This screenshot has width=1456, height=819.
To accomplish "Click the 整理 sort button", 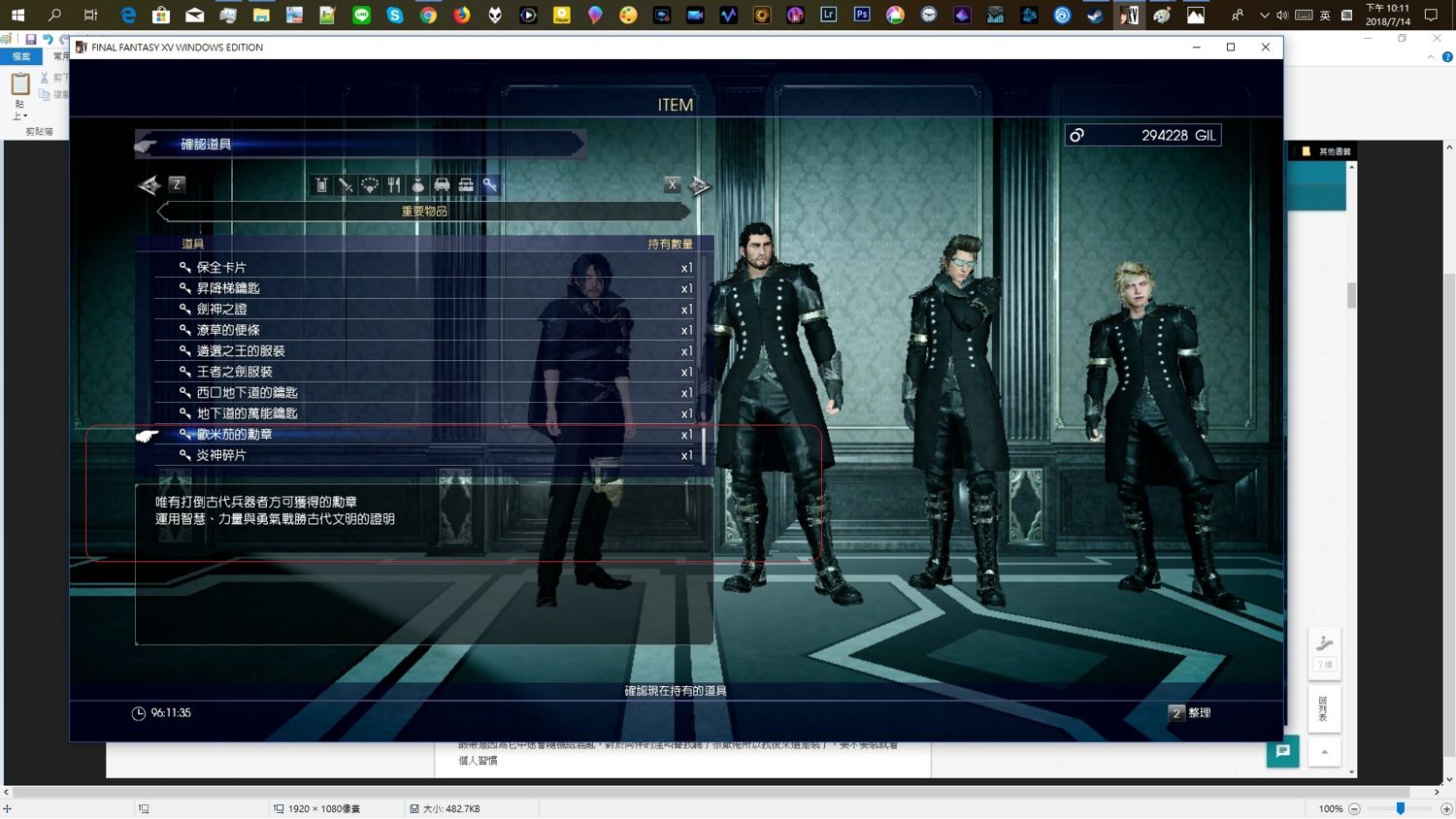I will click(x=1190, y=713).
